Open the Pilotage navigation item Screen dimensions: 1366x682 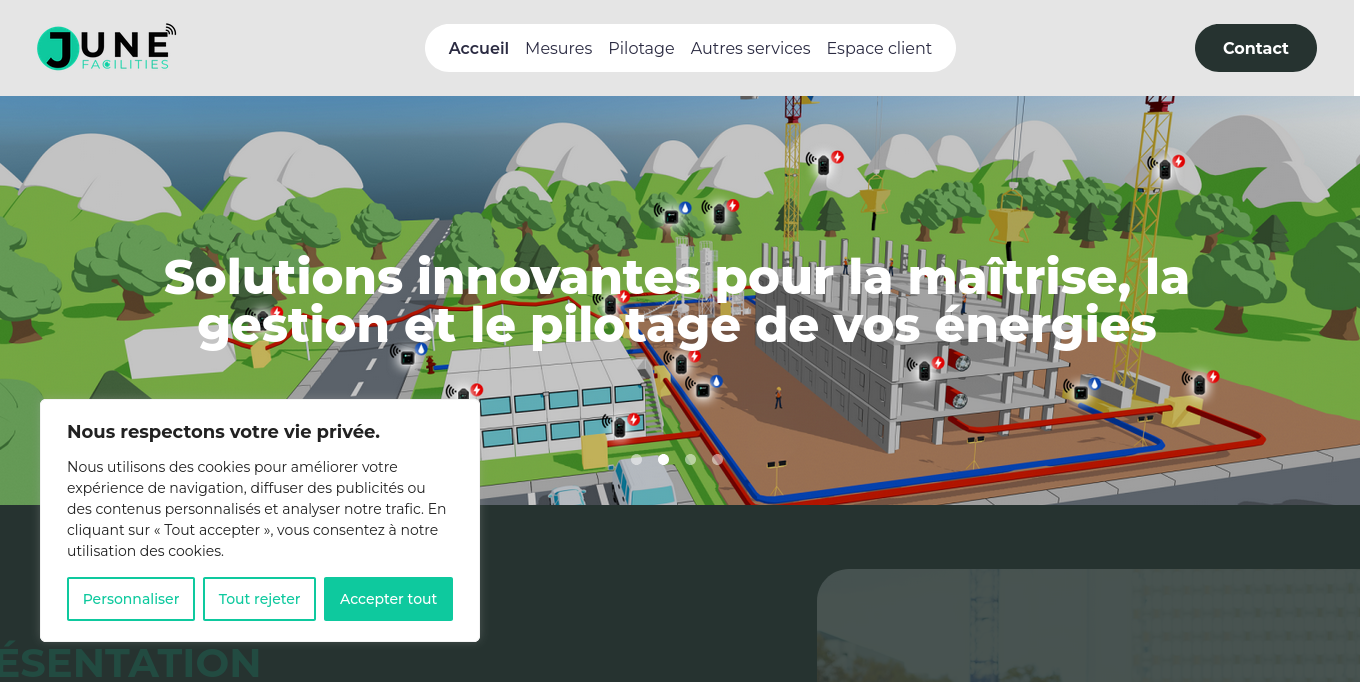click(x=641, y=48)
